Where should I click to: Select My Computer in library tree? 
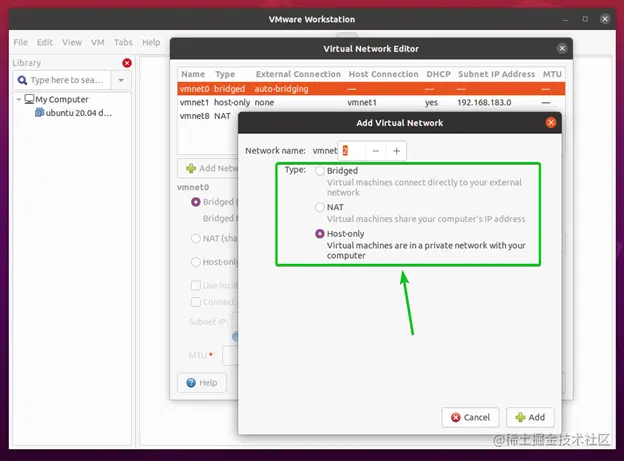[x=62, y=100]
